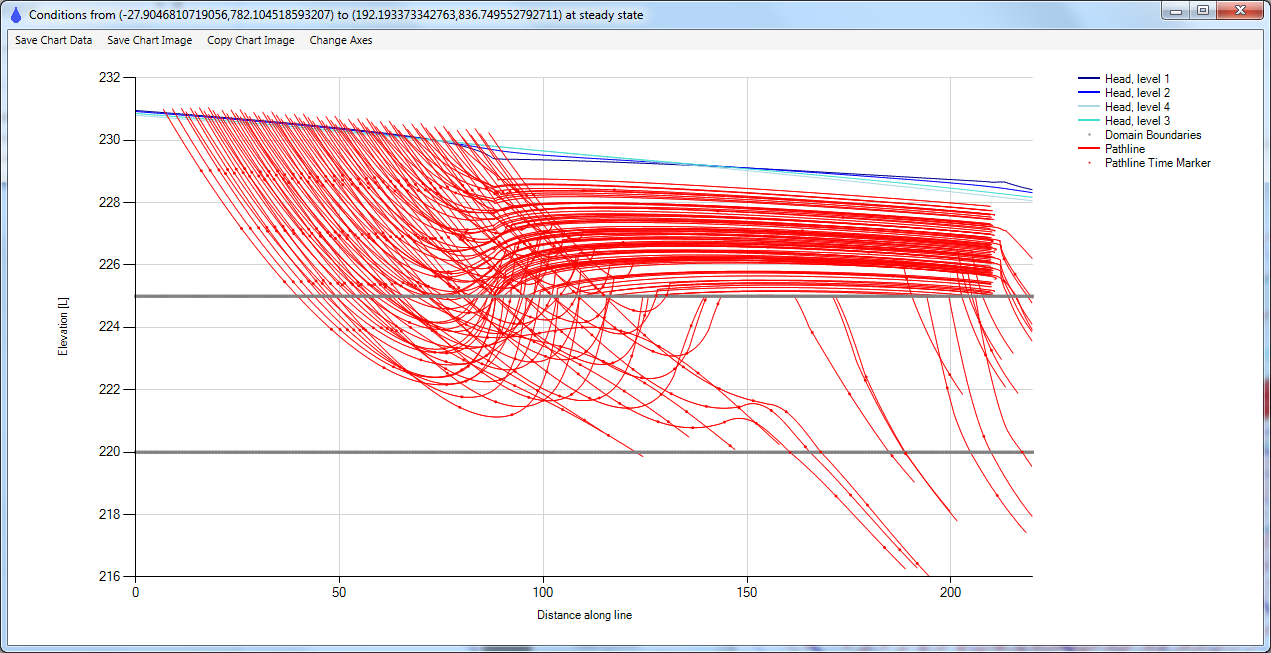Click the red Pathline legend line swatch
The image size is (1271, 653).
click(1088, 149)
